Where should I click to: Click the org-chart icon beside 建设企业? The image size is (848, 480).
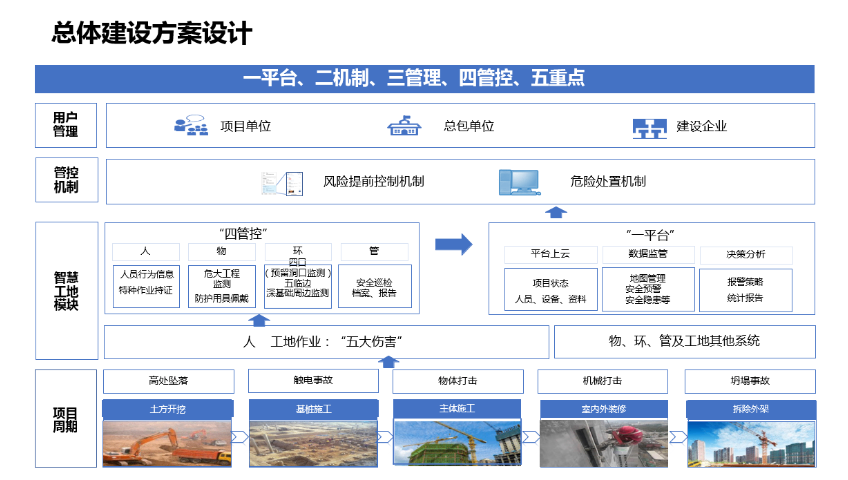click(x=649, y=127)
